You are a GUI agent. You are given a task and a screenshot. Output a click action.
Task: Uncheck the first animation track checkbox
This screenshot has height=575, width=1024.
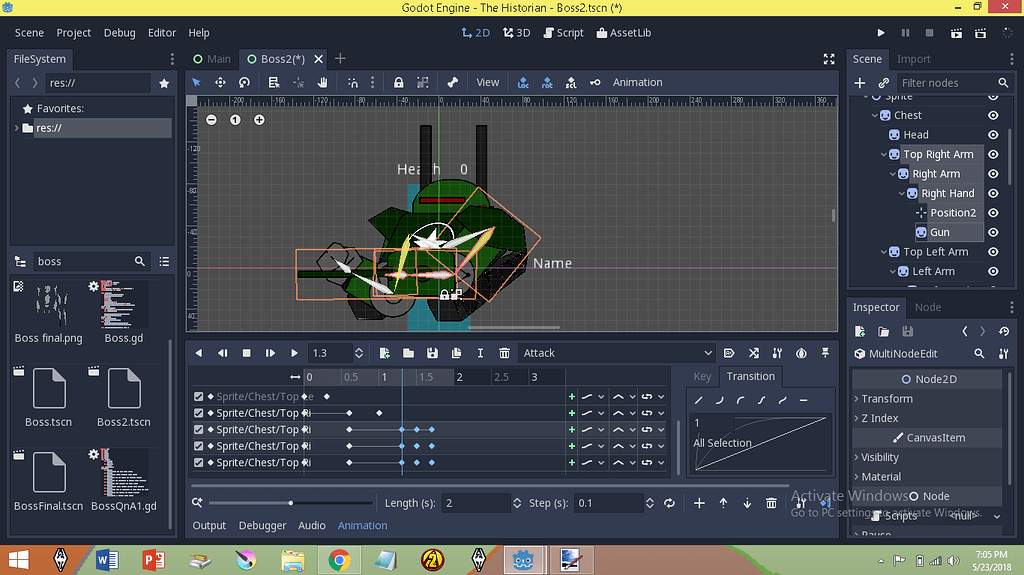coord(198,397)
